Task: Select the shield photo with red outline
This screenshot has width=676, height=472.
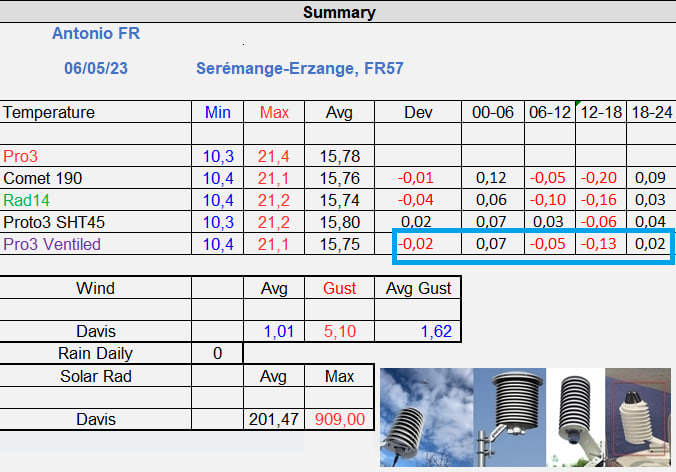Action: click(639, 416)
